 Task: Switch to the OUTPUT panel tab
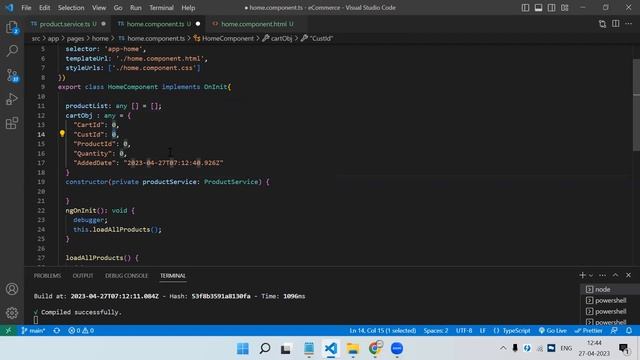click(x=83, y=276)
